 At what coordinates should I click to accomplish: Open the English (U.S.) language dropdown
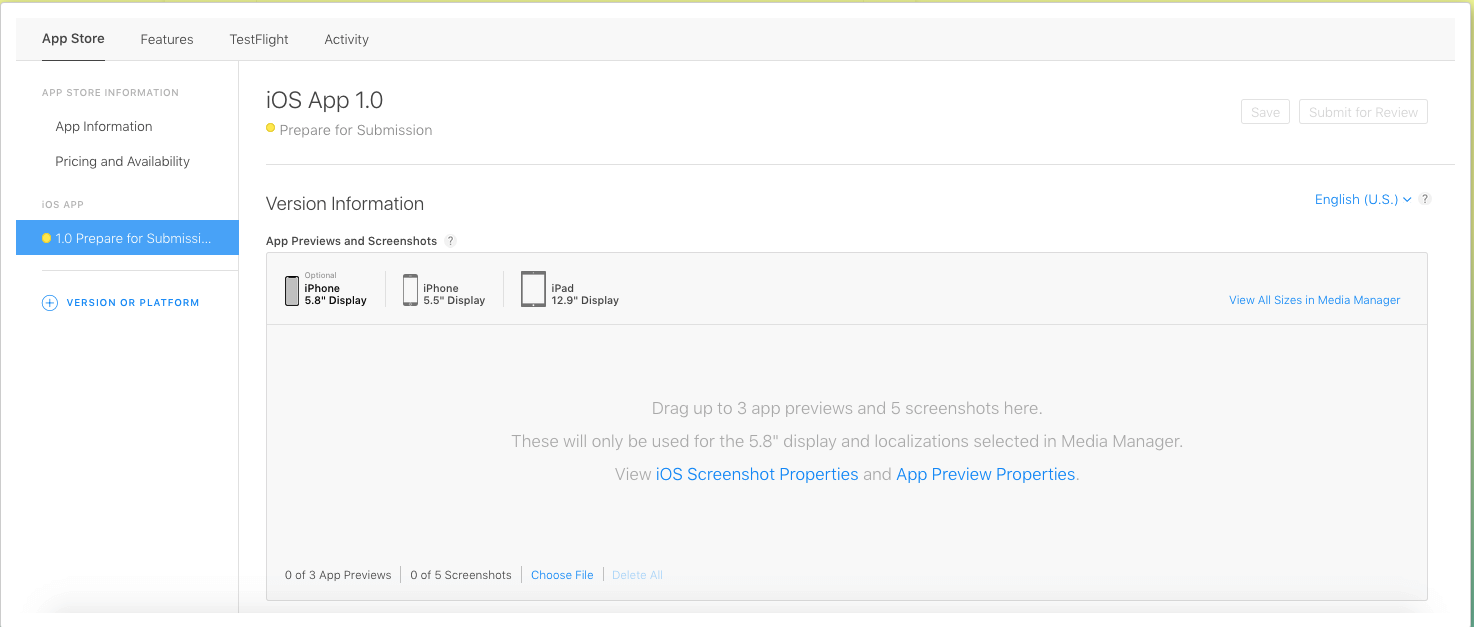[x=1362, y=200]
